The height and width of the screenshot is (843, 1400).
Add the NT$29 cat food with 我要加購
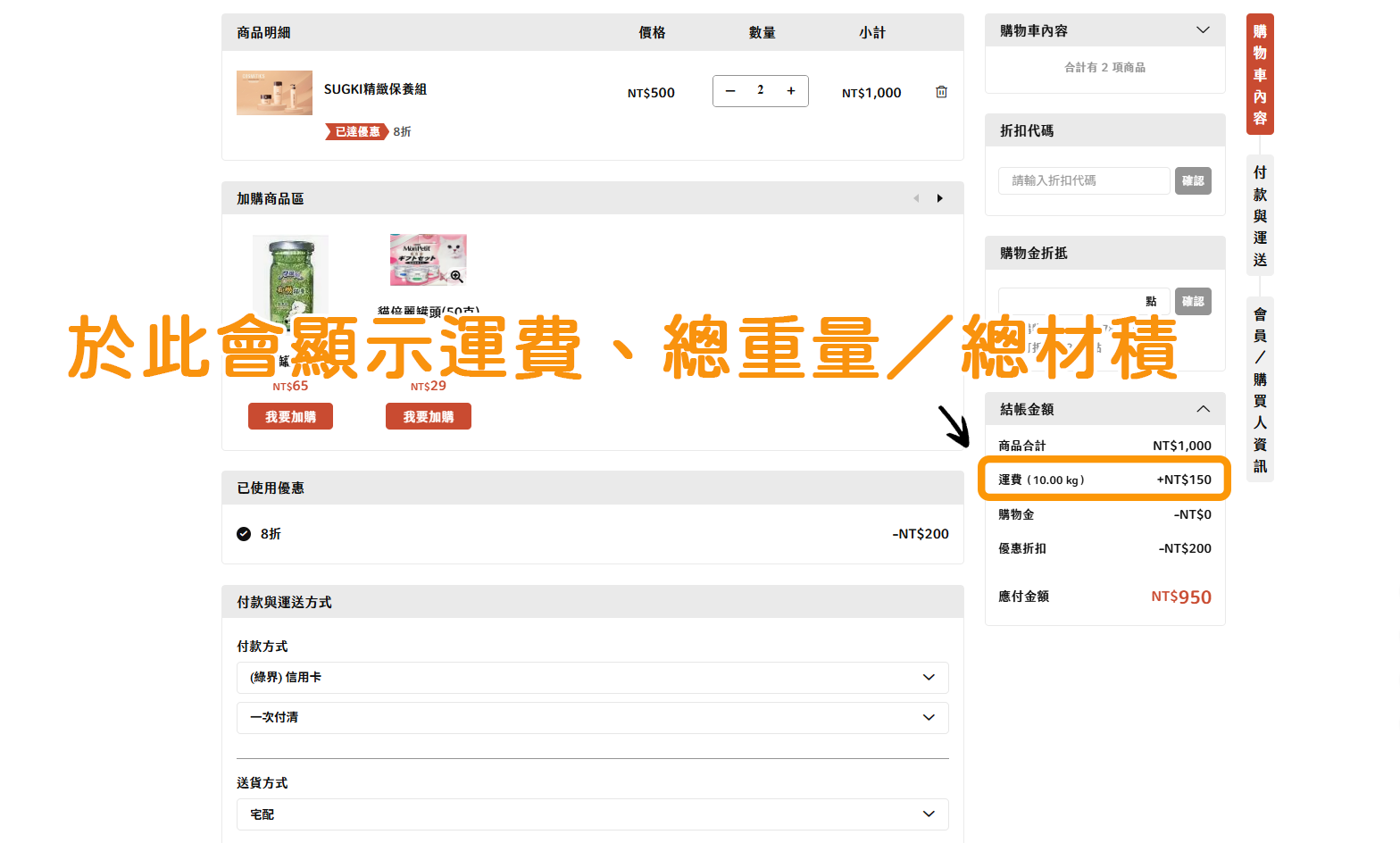[429, 416]
